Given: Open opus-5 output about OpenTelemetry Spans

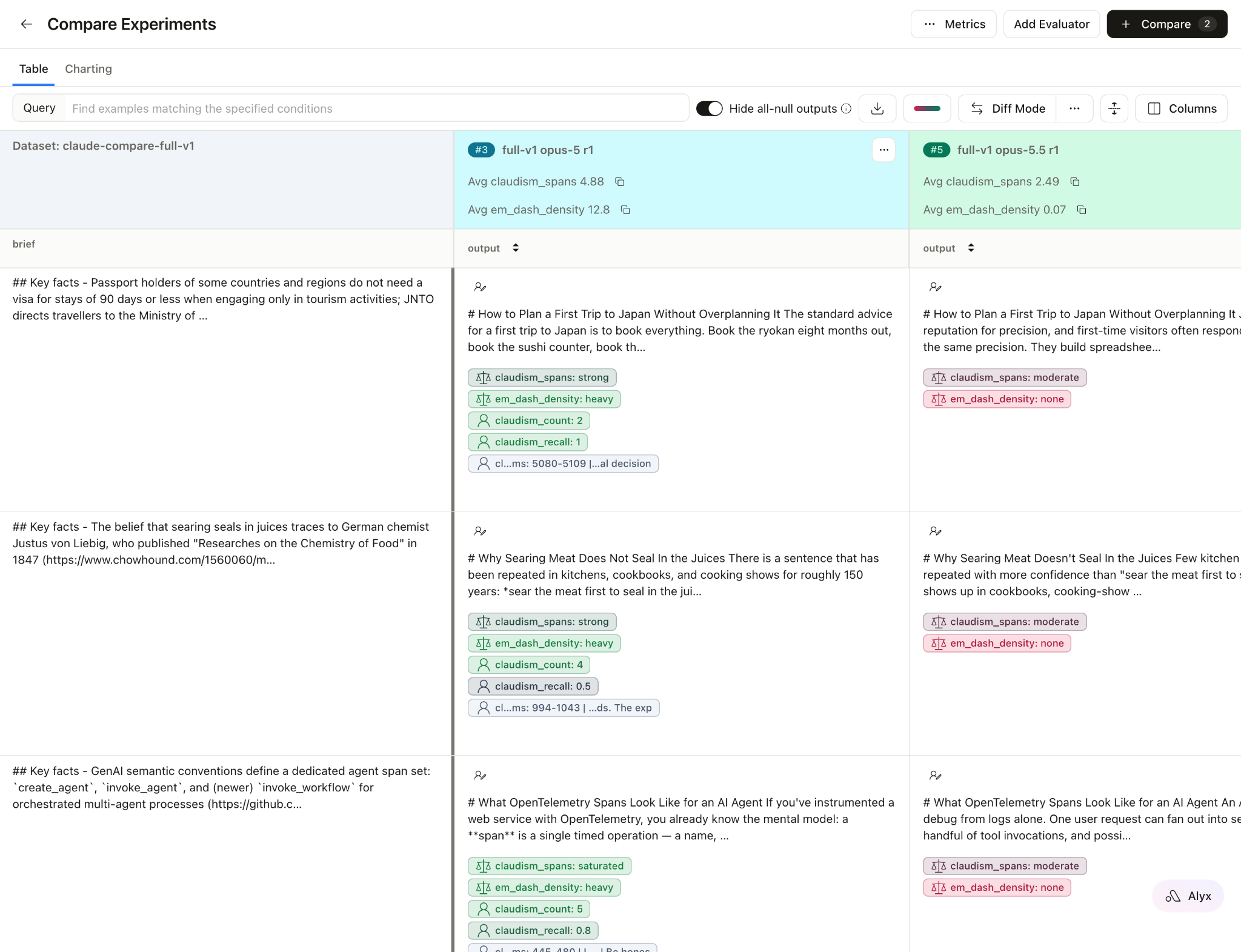Looking at the screenshot, I should point(681,819).
